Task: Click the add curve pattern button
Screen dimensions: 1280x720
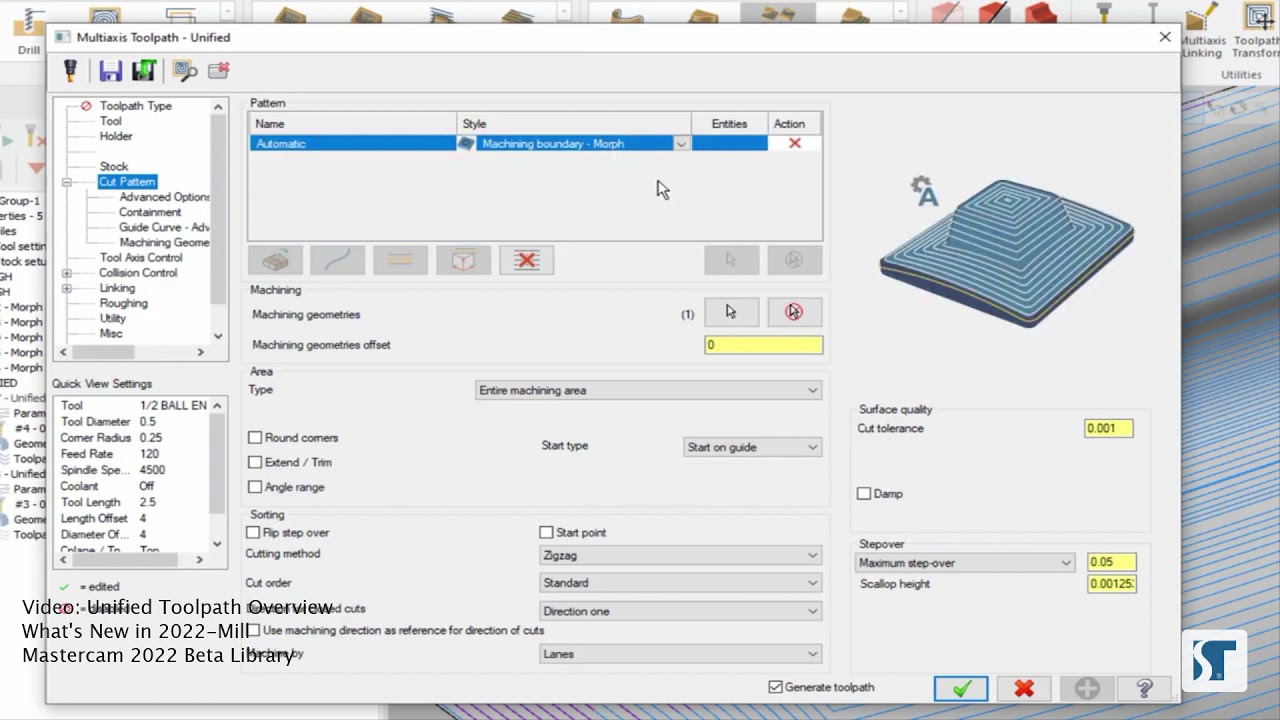Action: click(x=337, y=260)
